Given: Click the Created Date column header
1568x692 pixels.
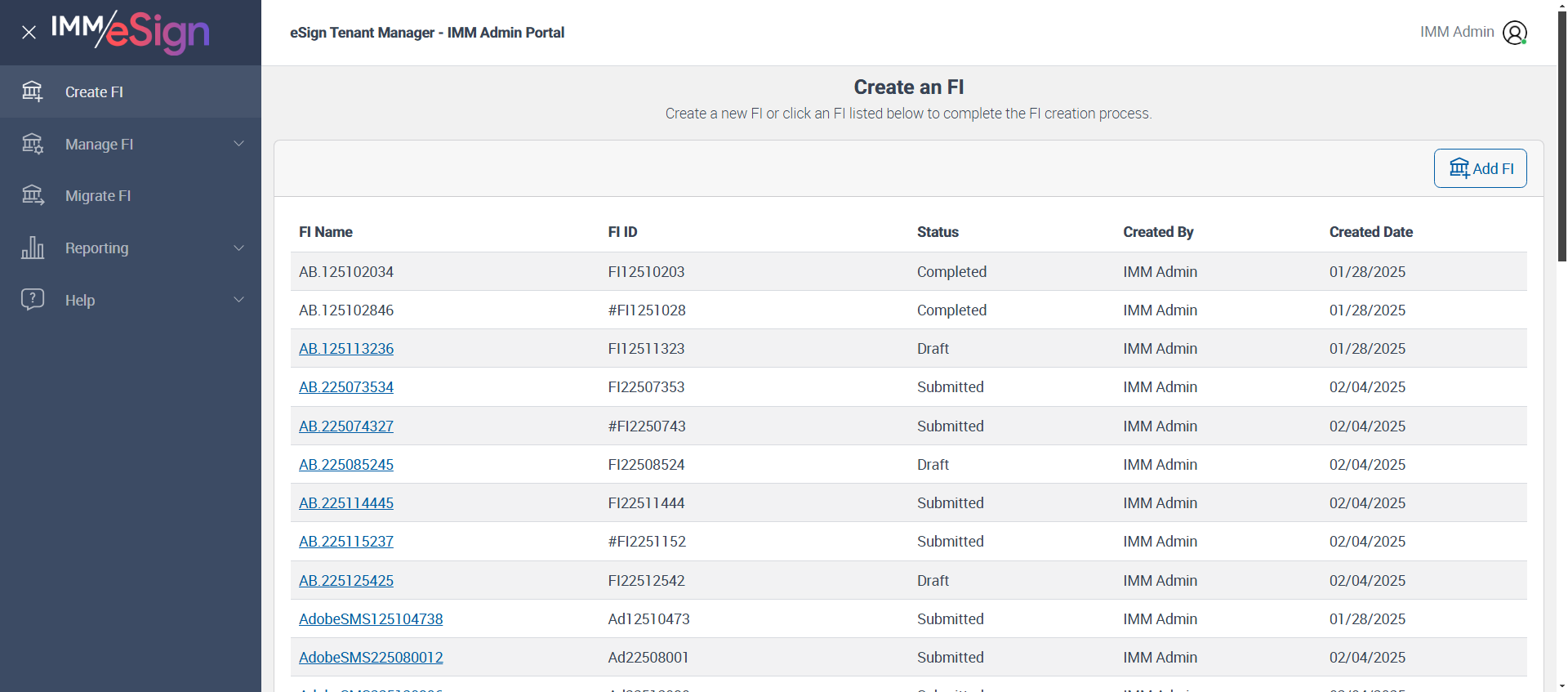Looking at the screenshot, I should 1371,232.
